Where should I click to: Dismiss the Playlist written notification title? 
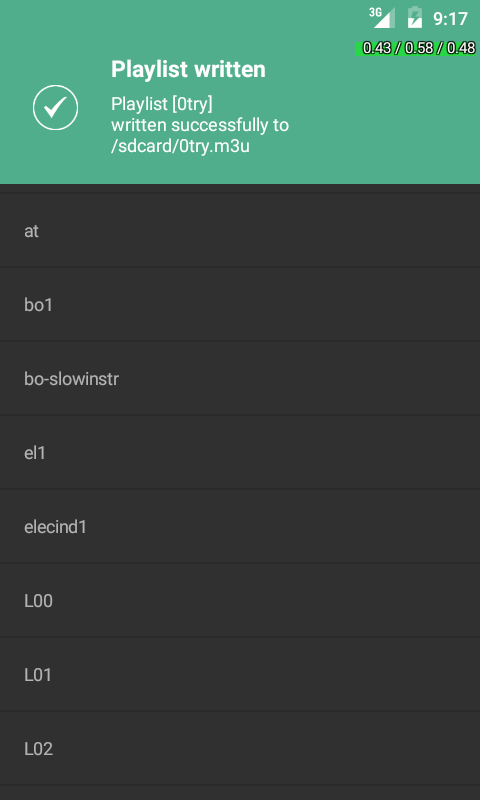point(188,69)
